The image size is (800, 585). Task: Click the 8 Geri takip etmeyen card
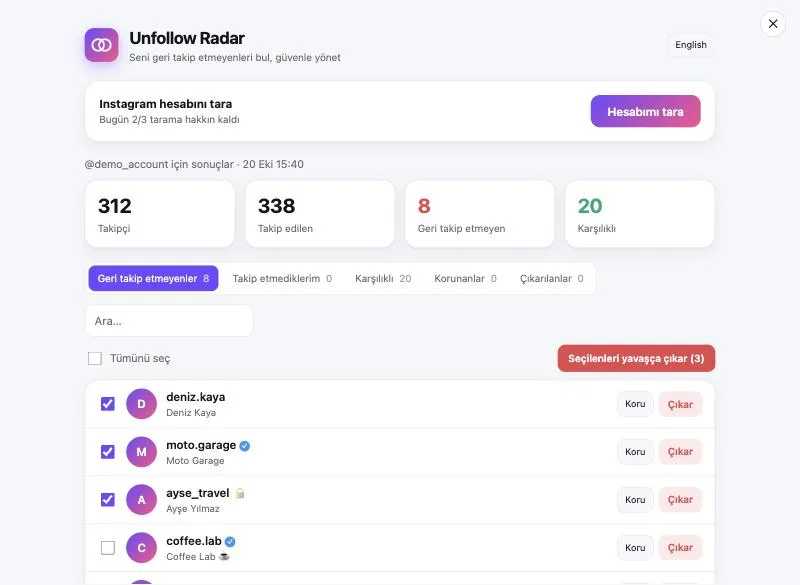480,214
